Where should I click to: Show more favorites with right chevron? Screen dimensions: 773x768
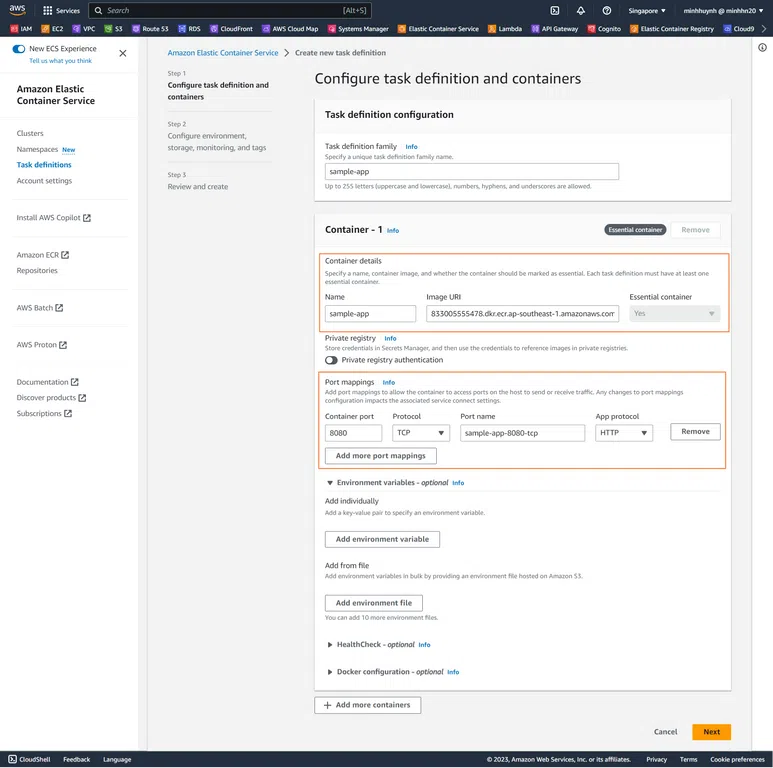(764, 29)
